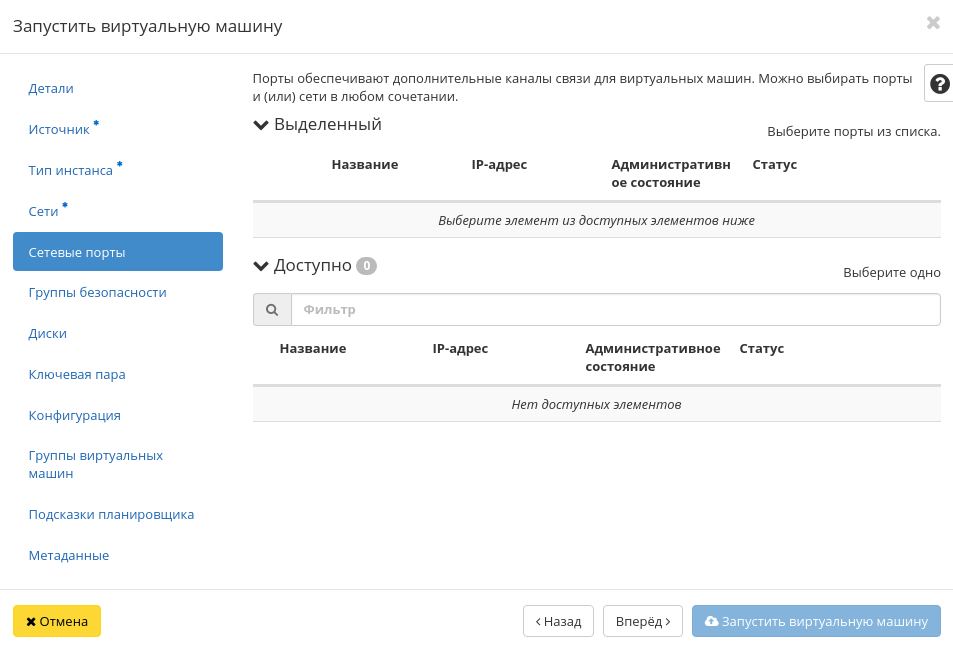Click the magnifier icon beside the filter field
Image resolution: width=953 pixels, height=648 pixels.
(272, 309)
